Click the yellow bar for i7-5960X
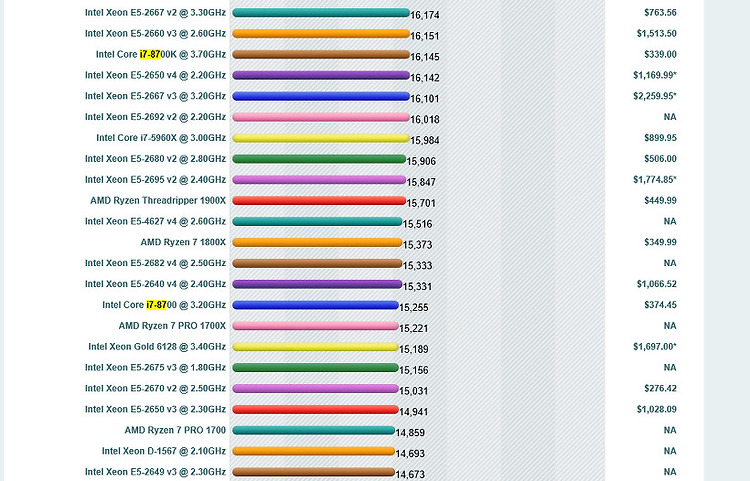The width and height of the screenshot is (750, 481). point(321,138)
